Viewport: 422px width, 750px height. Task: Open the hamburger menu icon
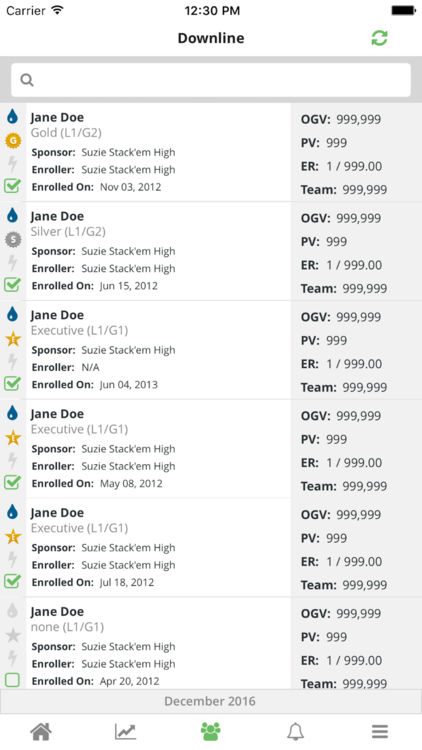[380, 731]
